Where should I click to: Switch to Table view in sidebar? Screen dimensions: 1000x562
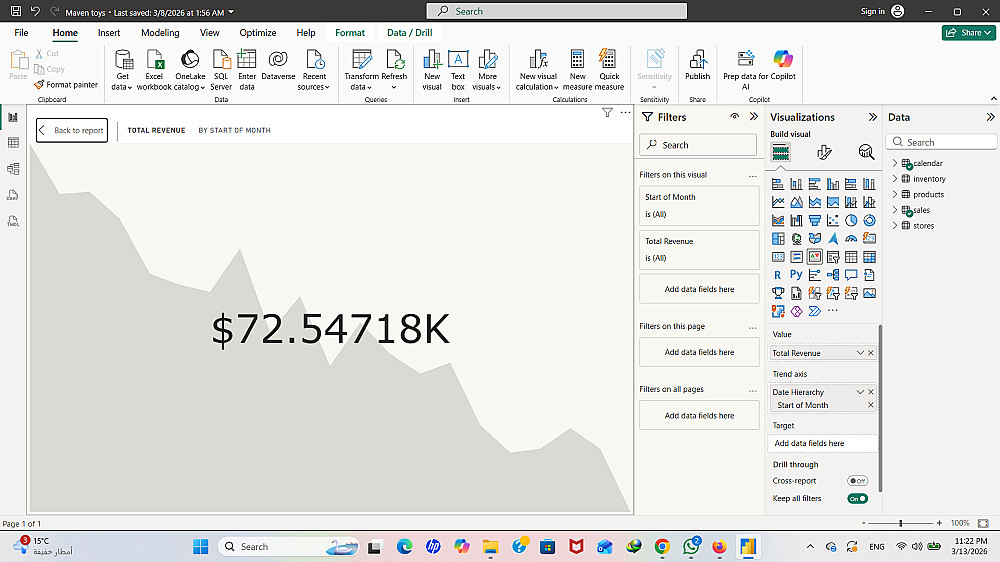tap(13, 143)
